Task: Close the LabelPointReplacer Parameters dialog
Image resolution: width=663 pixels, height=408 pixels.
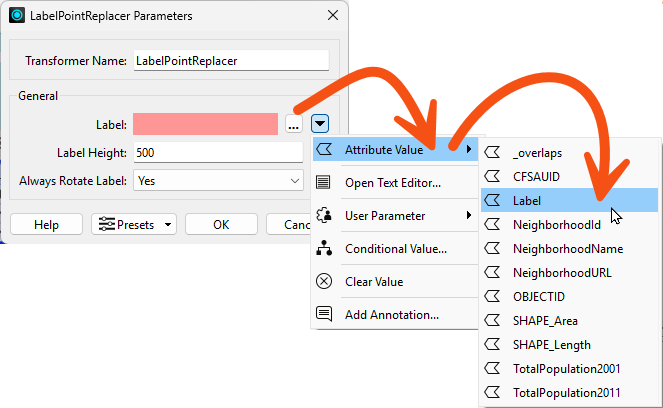Action: (x=333, y=16)
